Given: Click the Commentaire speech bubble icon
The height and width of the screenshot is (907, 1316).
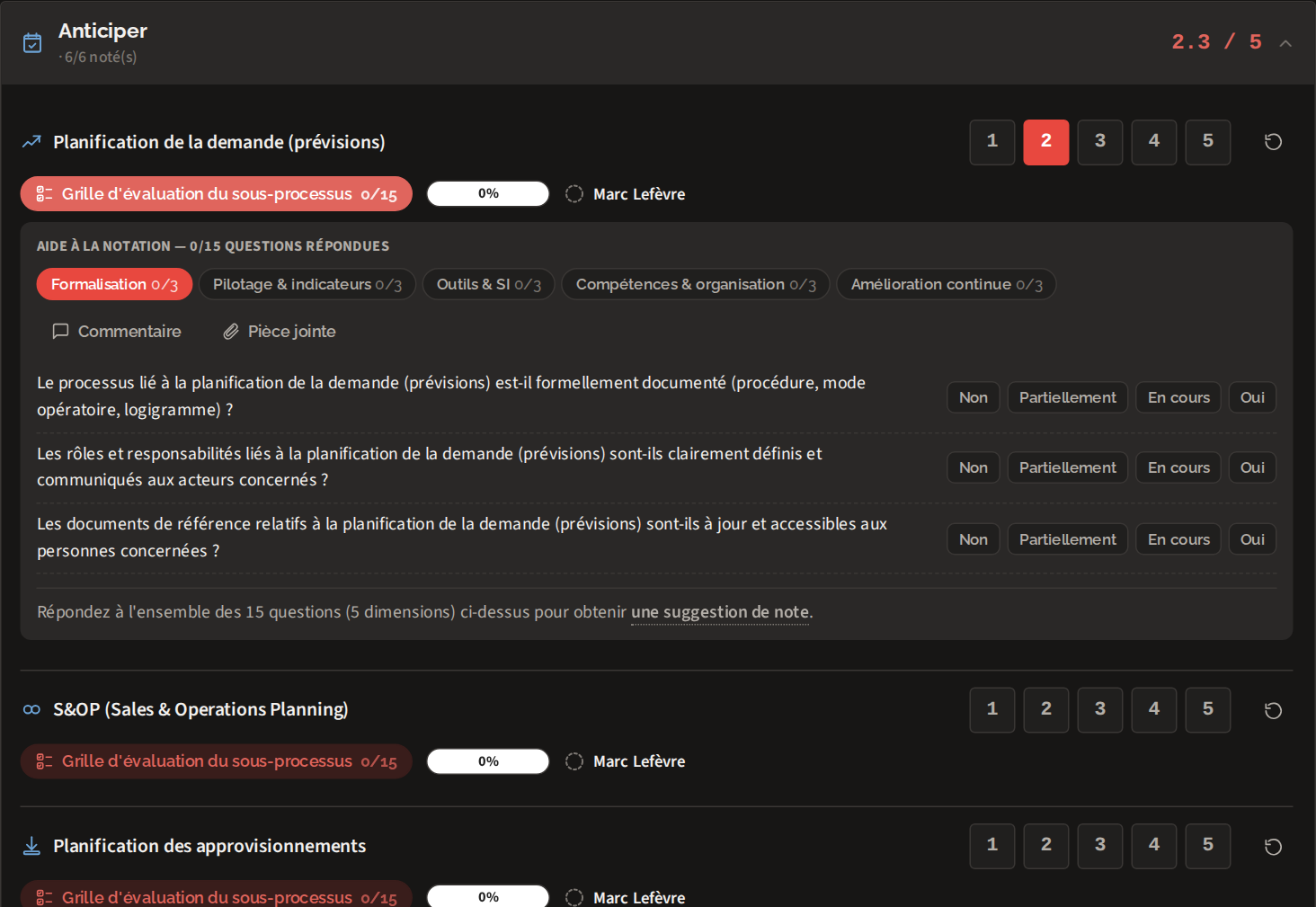Looking at the screenshot, I should tap(60, 332).
